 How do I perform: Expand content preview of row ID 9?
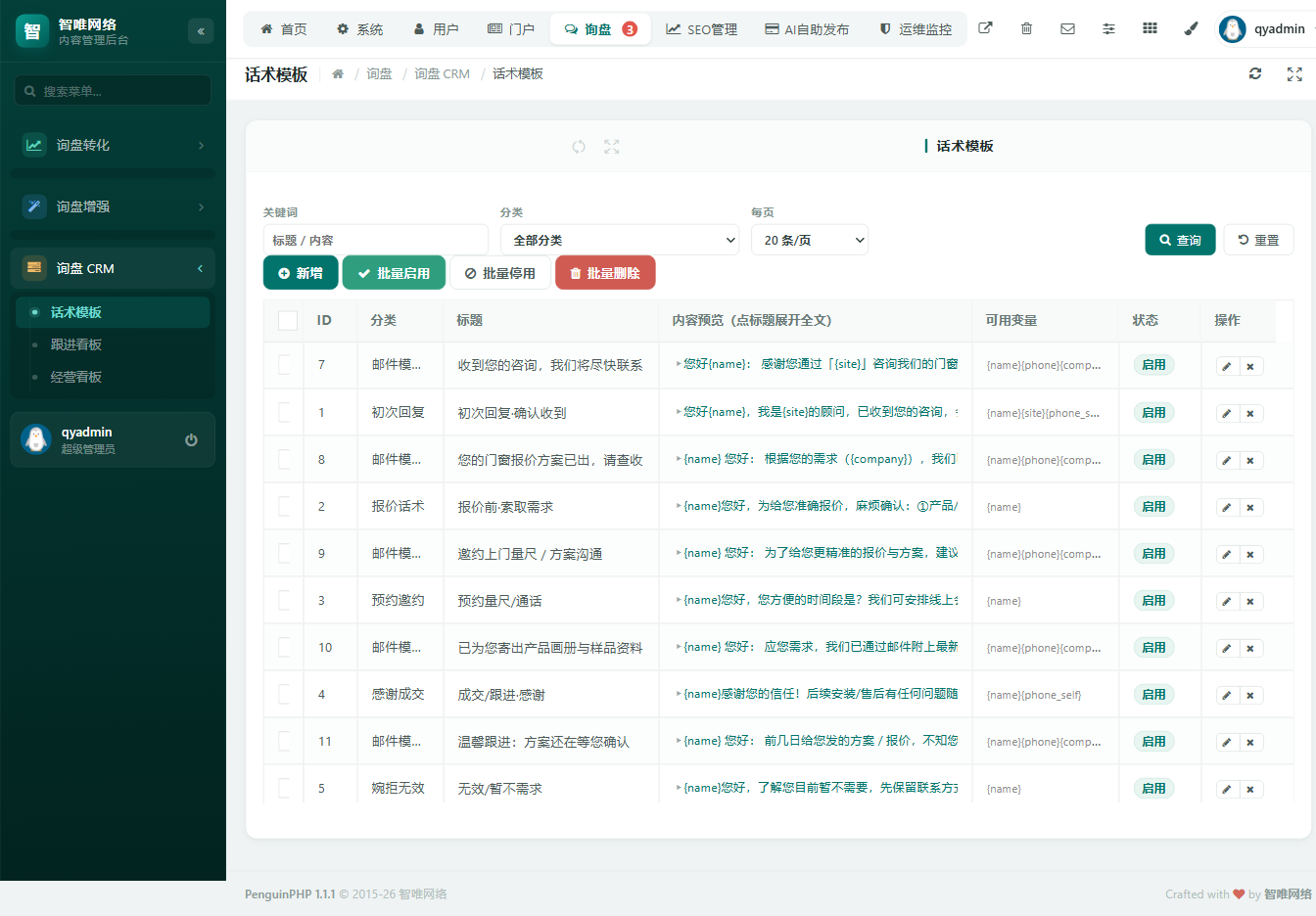click(x=817, y=553)
